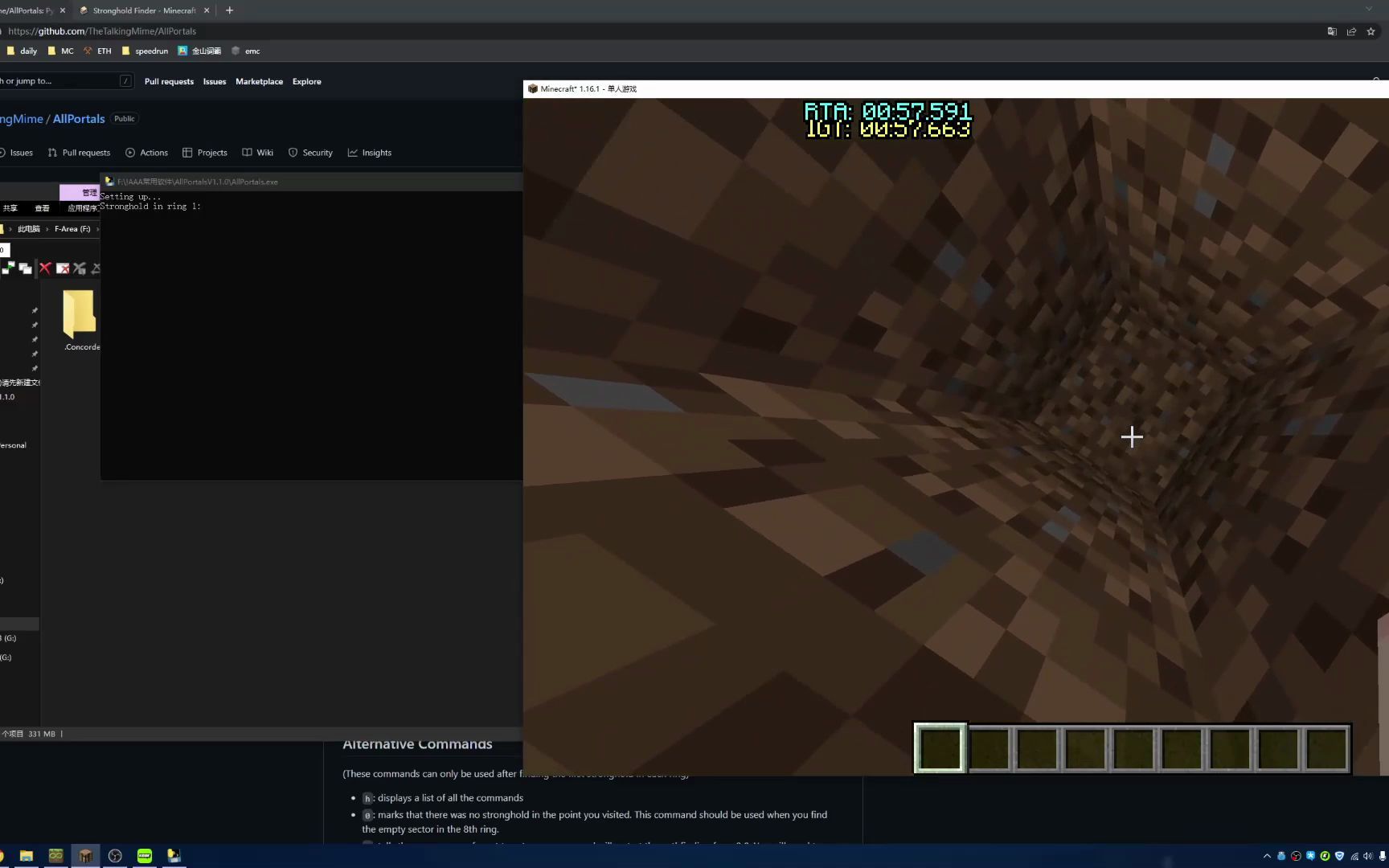The height and width of the screenshot is (868, 1389).
Task: Open the volume speaker tray icon
Action: coord(1368,856)
